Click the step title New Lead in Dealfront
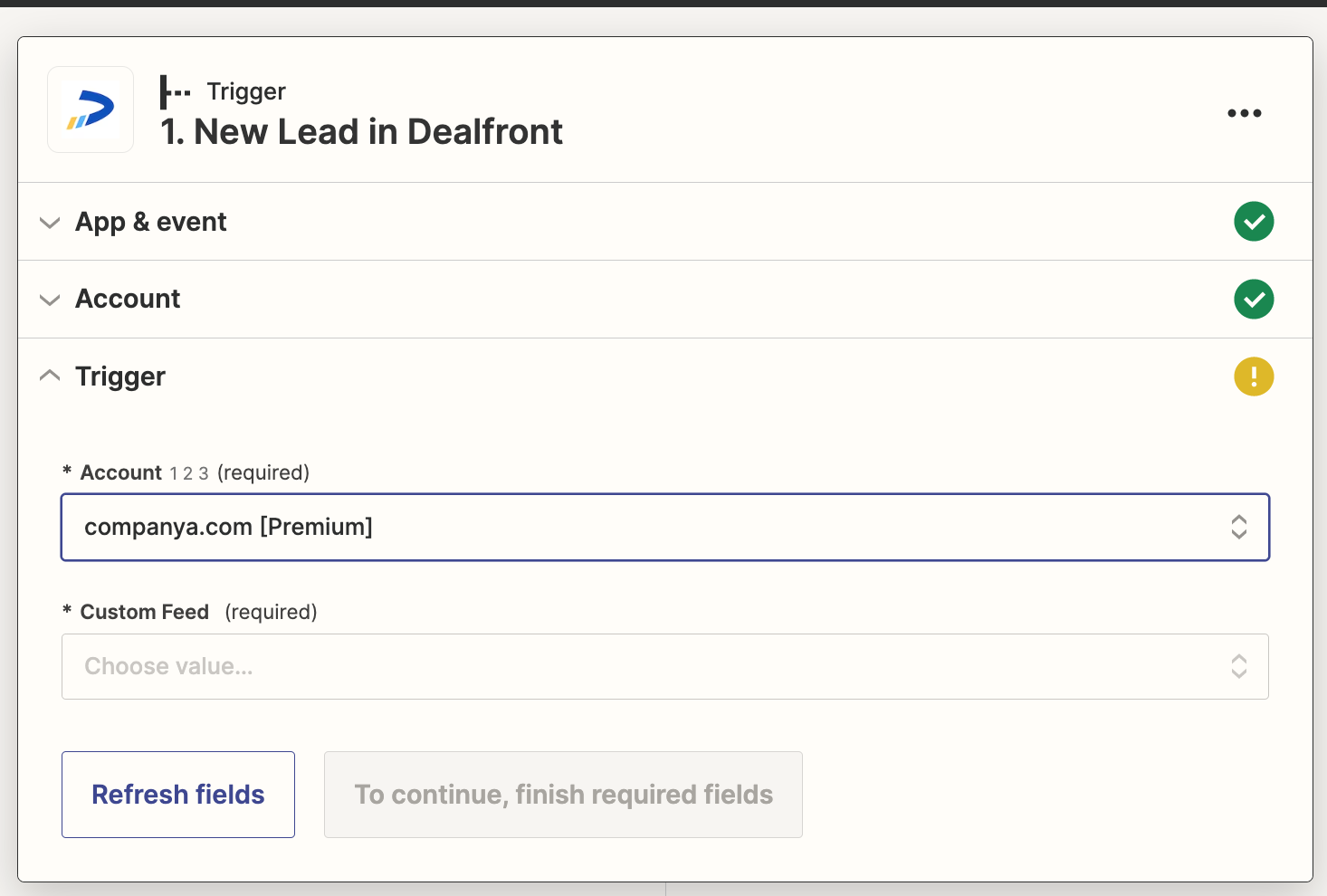This screenshot has width=1327, height=896. (x=360, y=132)
